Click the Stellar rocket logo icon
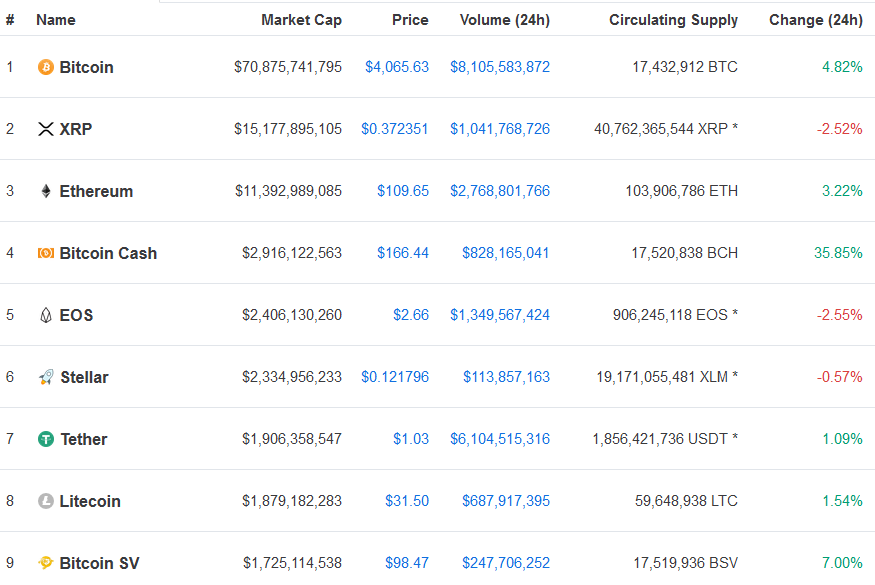This screenshot has height=585, width=875. click(x=46, y=377)
